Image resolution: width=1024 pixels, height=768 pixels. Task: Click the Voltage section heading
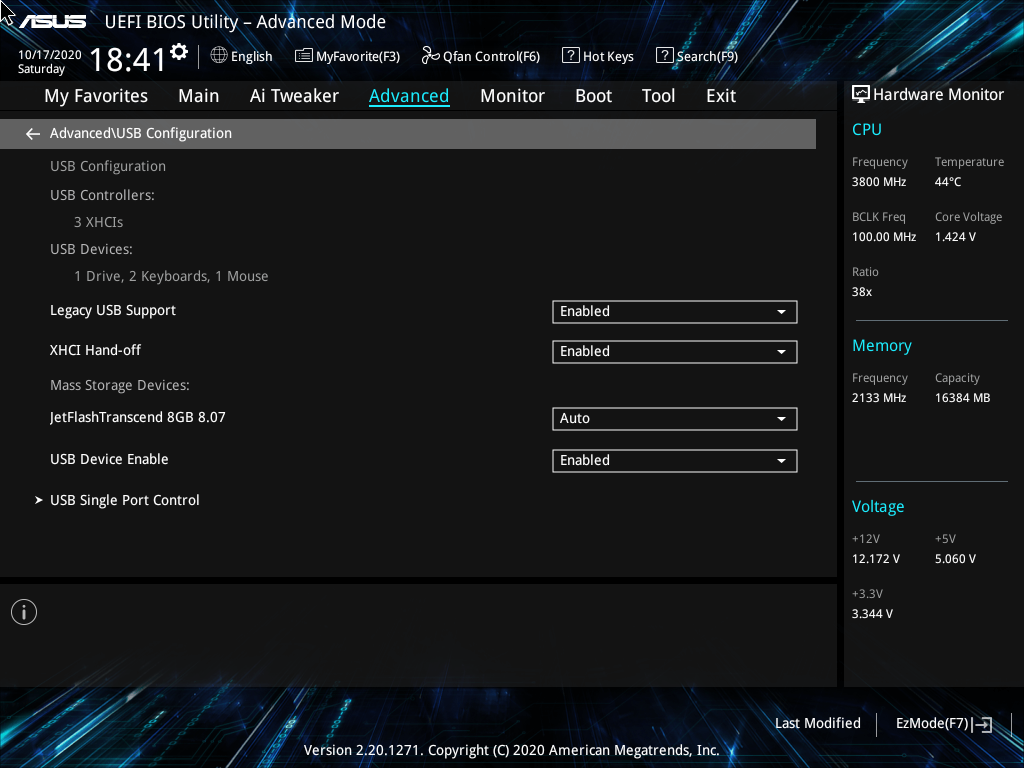878,507
